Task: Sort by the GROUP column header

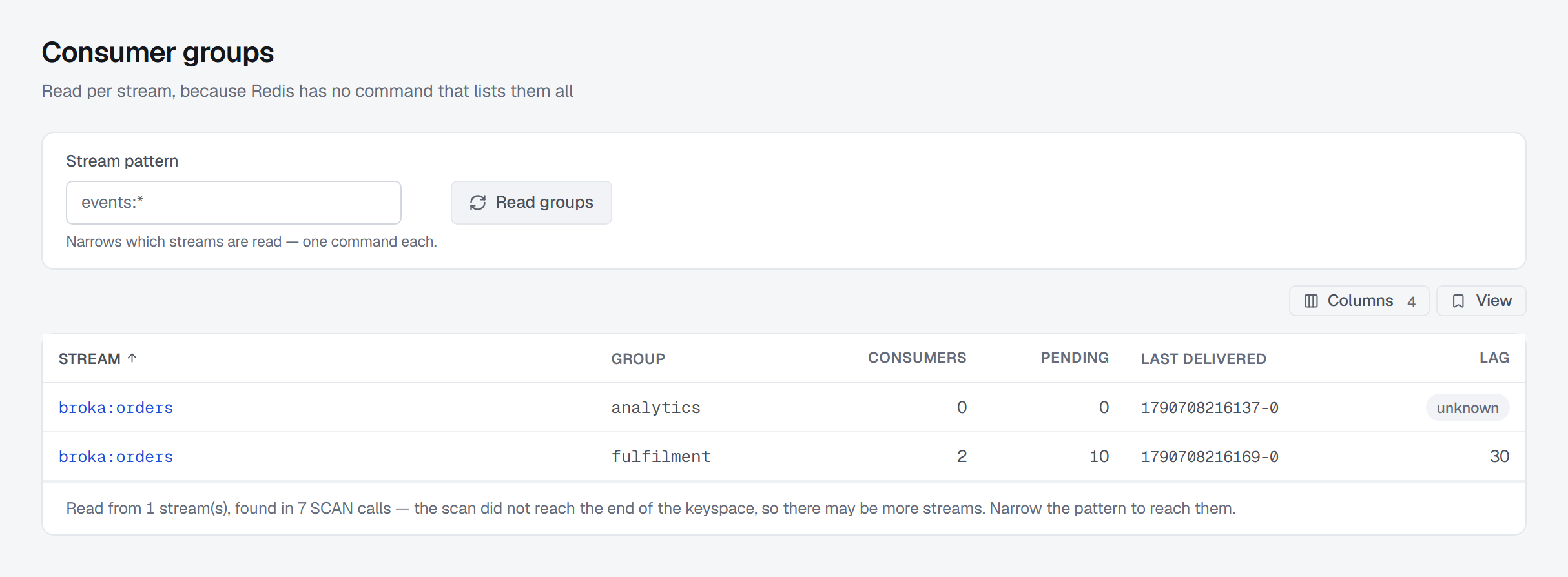Action: click(x=638, y=359)
